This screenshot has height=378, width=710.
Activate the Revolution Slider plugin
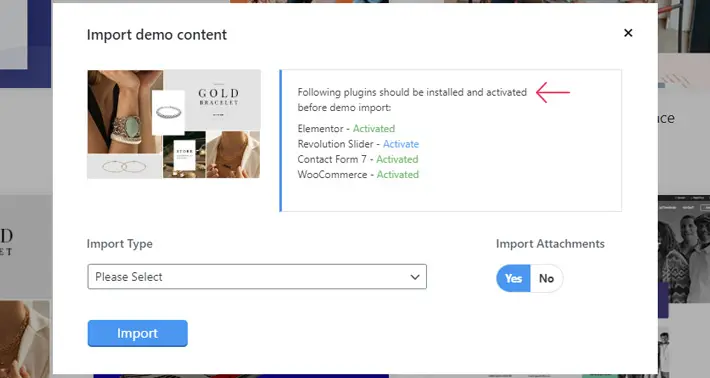[x=401, y=144]
